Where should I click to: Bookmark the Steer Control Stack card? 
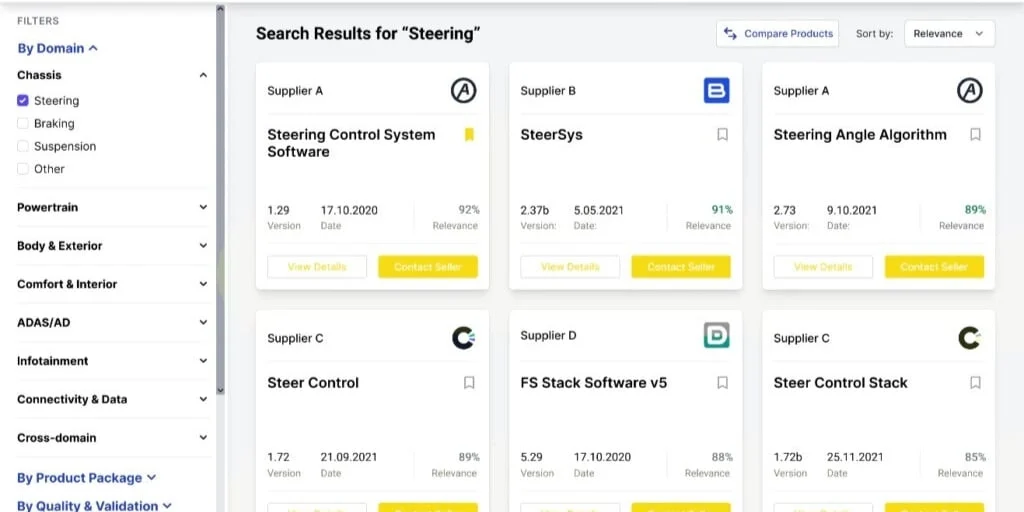[x=975, y=383]
